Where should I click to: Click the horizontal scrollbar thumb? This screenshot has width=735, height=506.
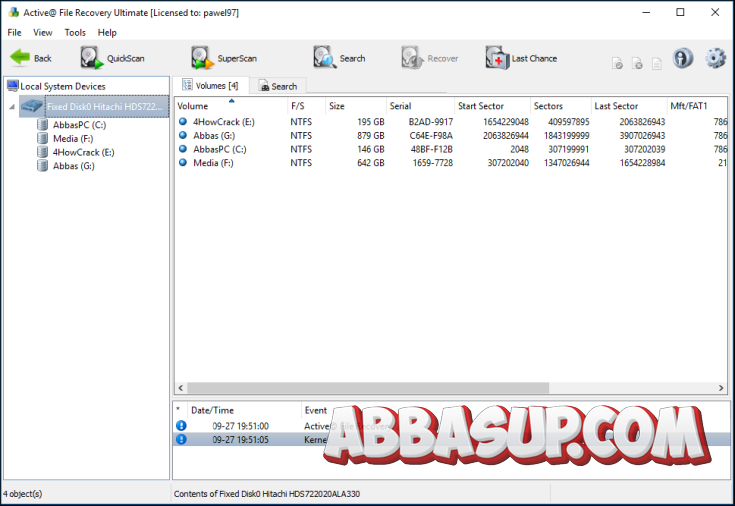pos(368,388)
